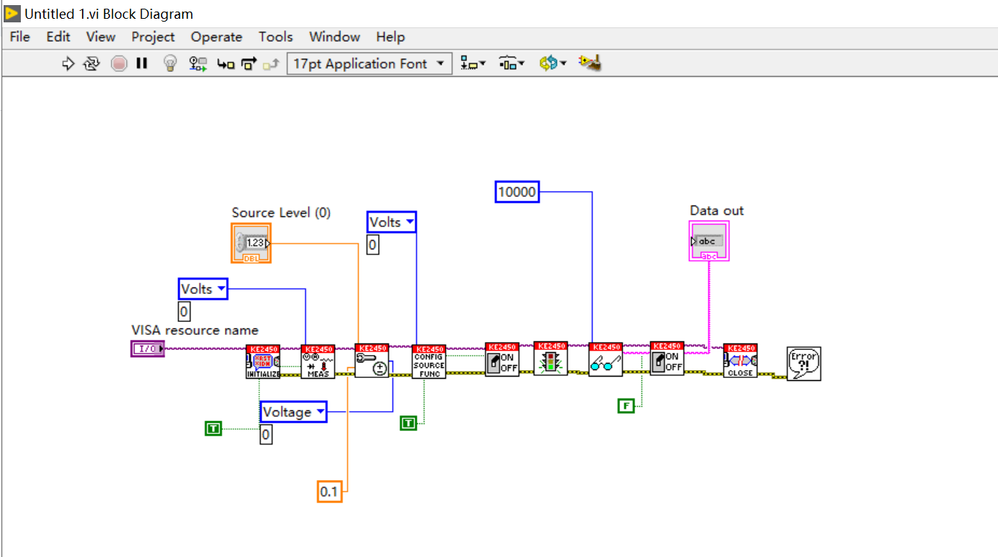Select the KE2450 source level config node
The width and height of the screenshot is (998, 557).
click(x=372, y=361)
